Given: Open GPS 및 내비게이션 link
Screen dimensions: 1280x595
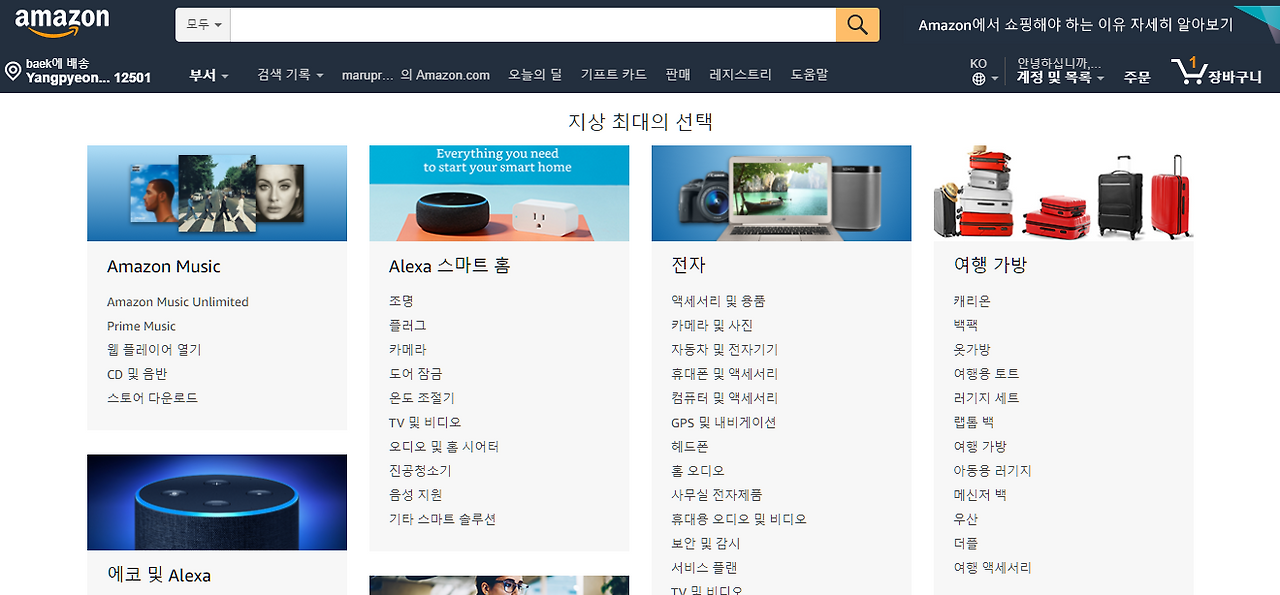Looking at the screenshot, I should (x=724, y=422).
